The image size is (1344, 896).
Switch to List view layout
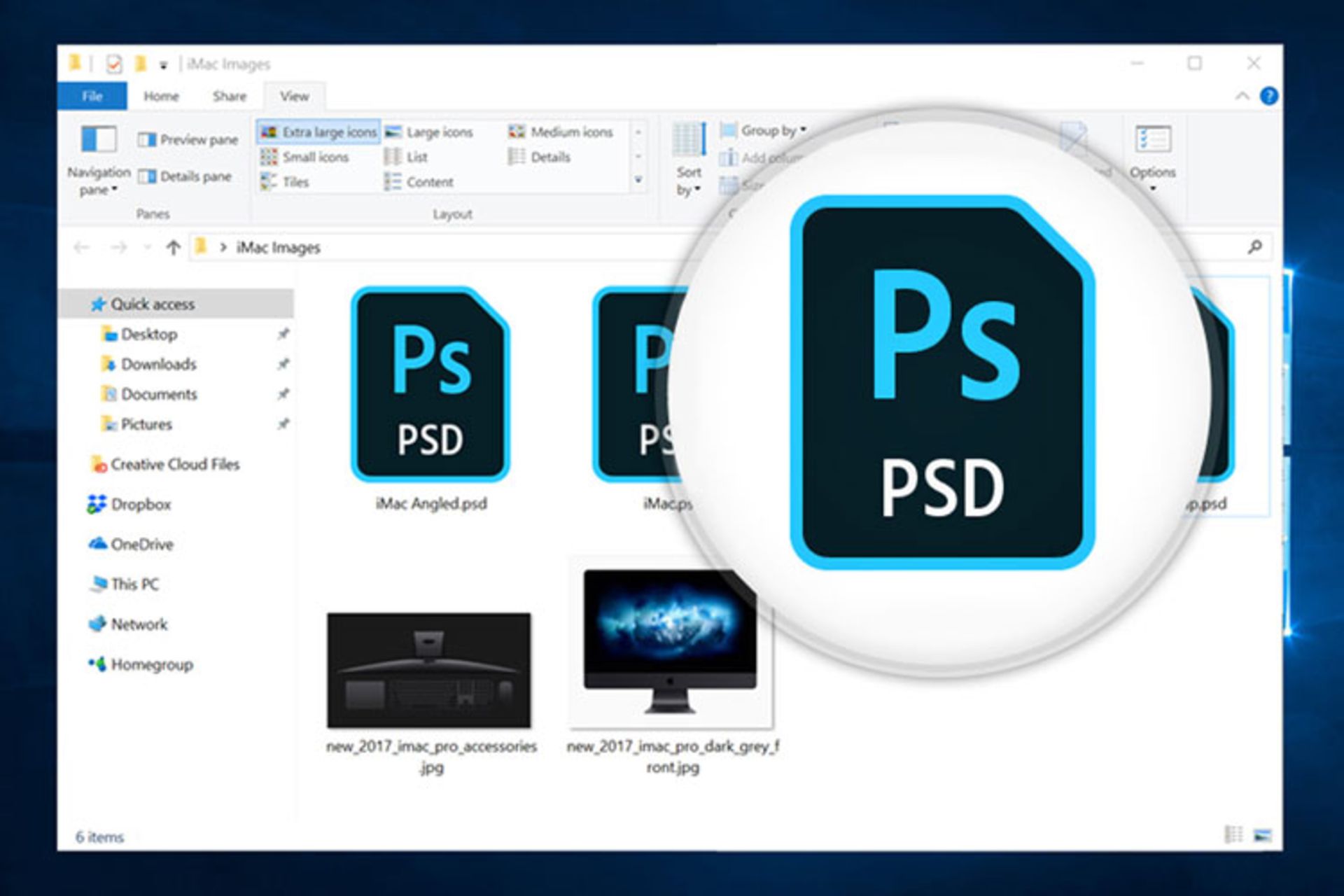(x=407, y=157)
